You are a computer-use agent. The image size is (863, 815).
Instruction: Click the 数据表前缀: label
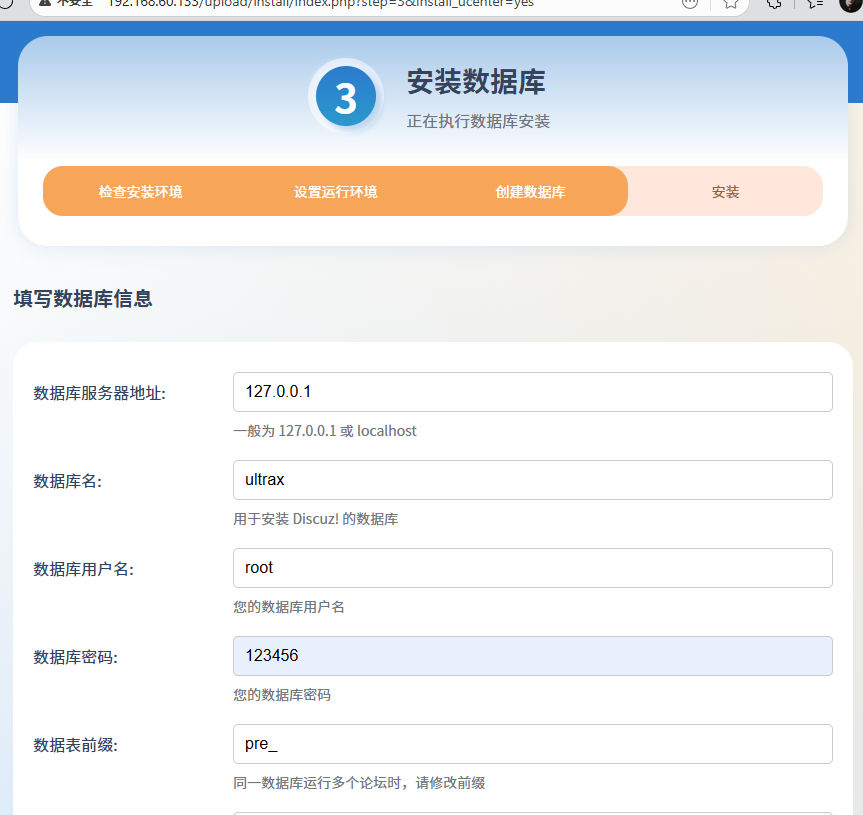75,745
